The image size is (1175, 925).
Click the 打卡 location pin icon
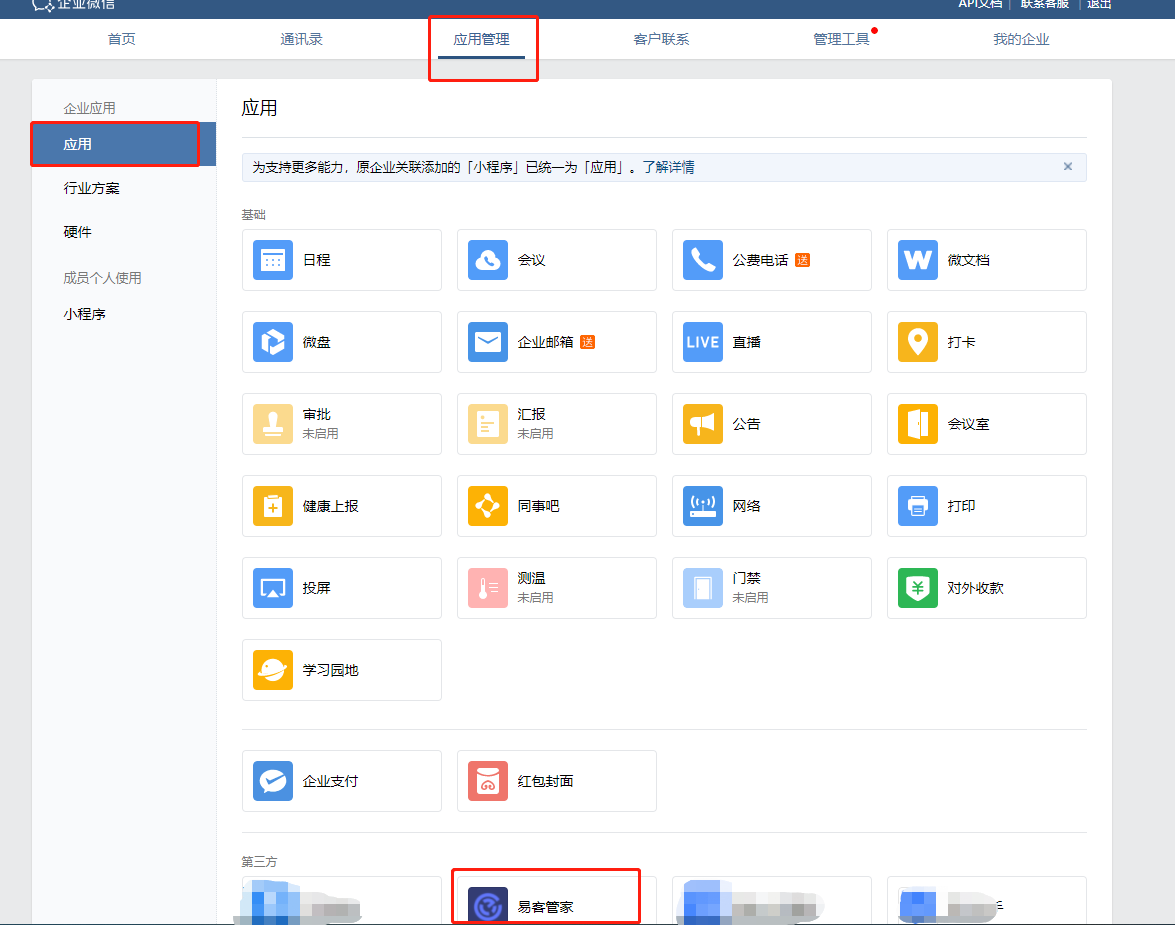918,342
